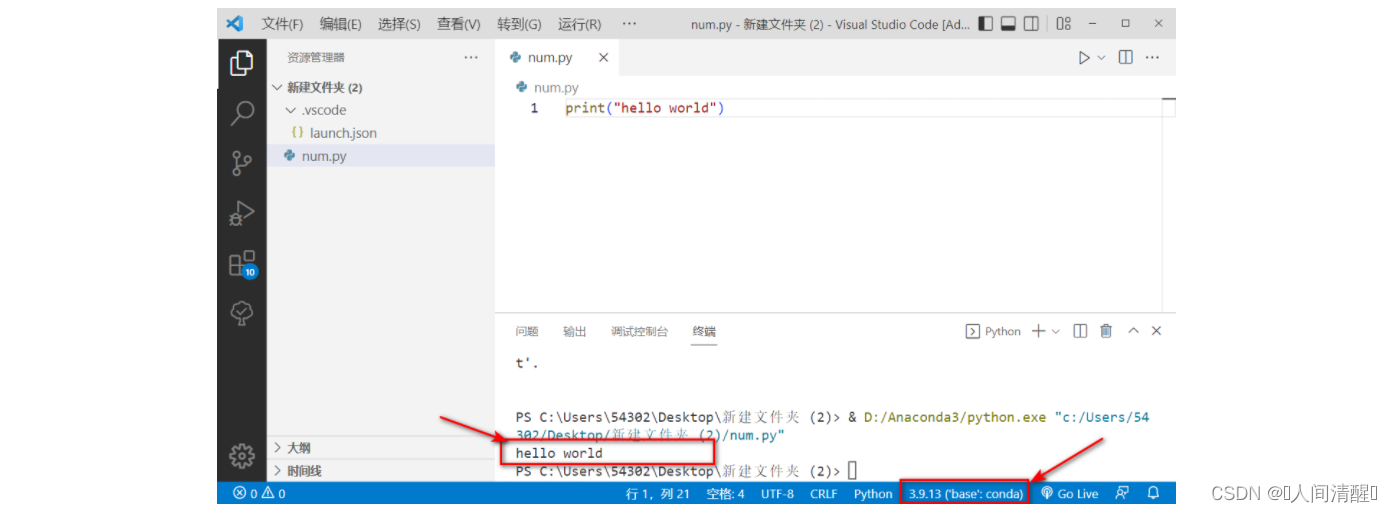The image size is (1392, 513).
Task: Open the Source Control view
Action: (241, 163)
